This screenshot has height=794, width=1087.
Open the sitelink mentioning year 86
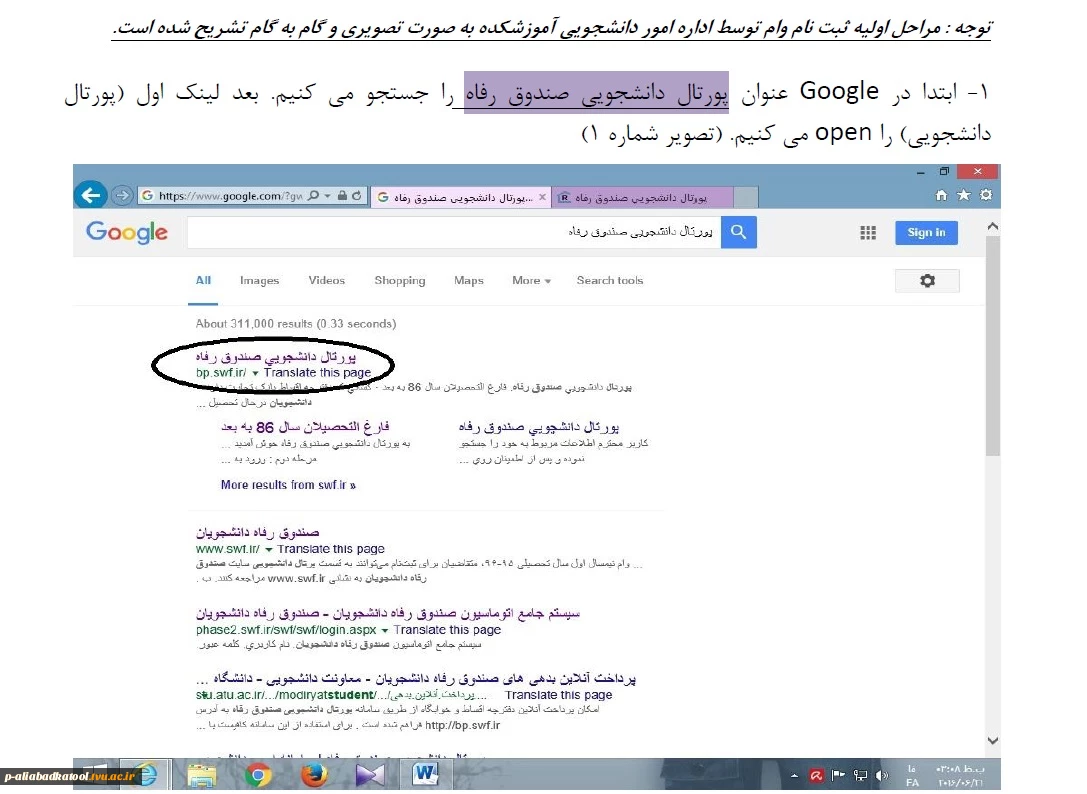click(305, 427)
